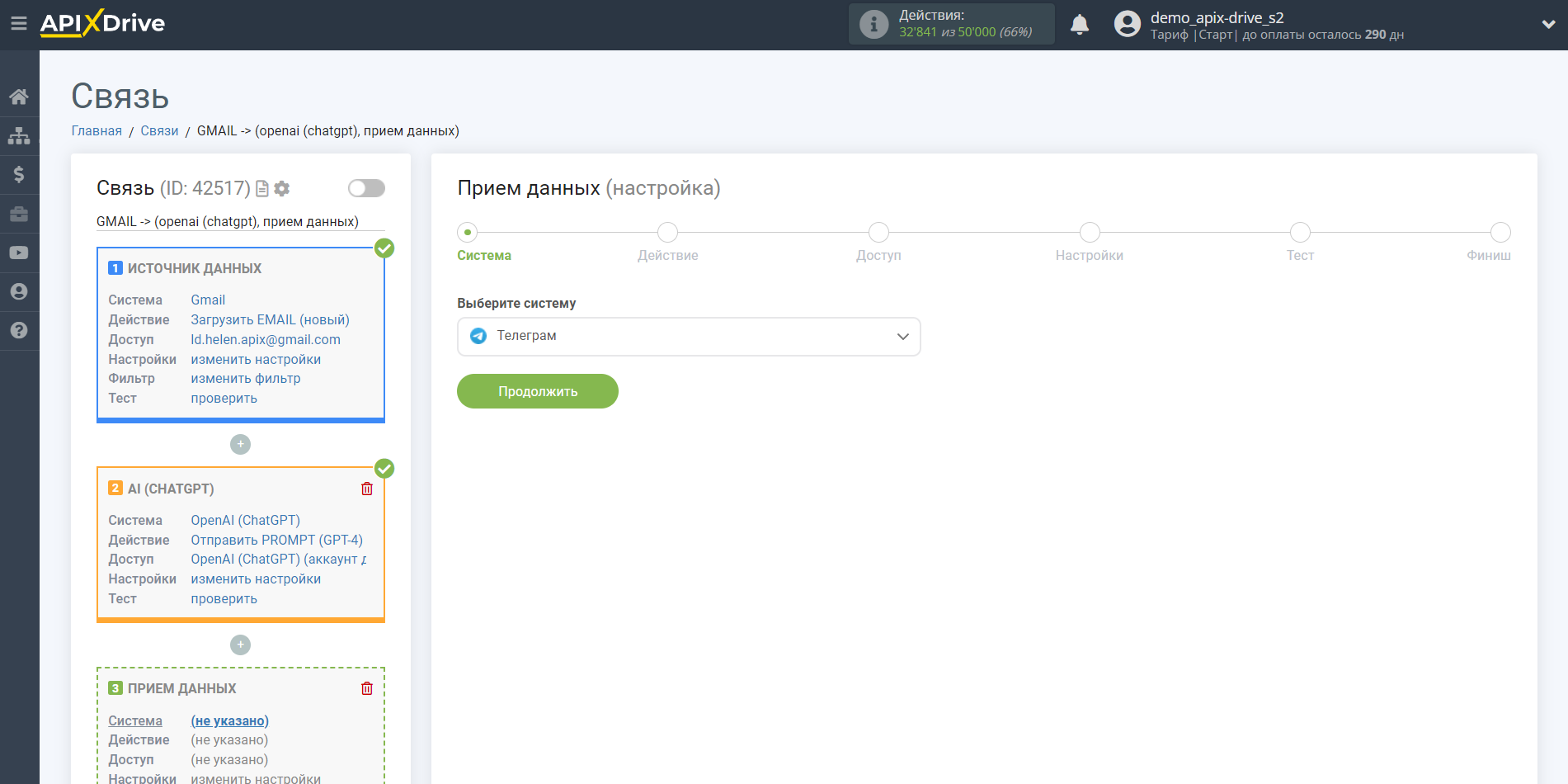Go to the Доступ step
The height and width of the screenshot is (784, 1568).
point(878,233)
